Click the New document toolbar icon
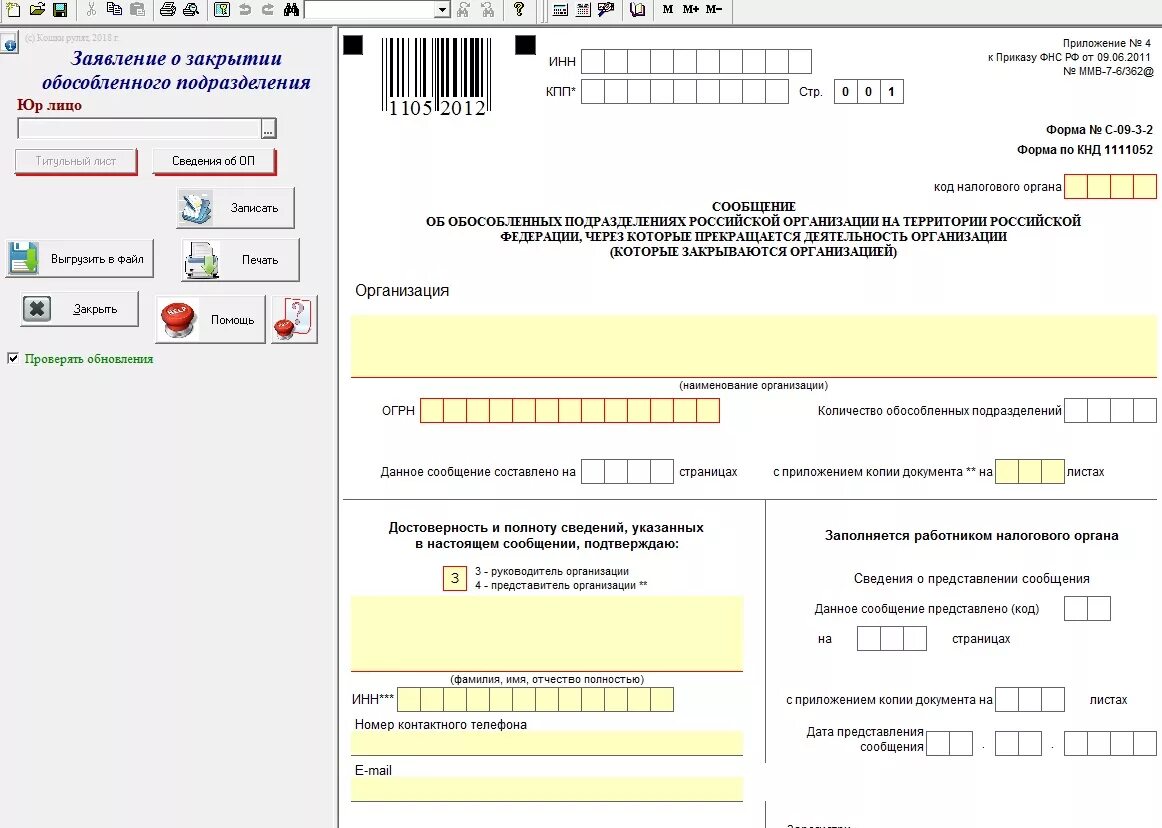This screenshot has width=1162, height=828. [x=13, y=9]
